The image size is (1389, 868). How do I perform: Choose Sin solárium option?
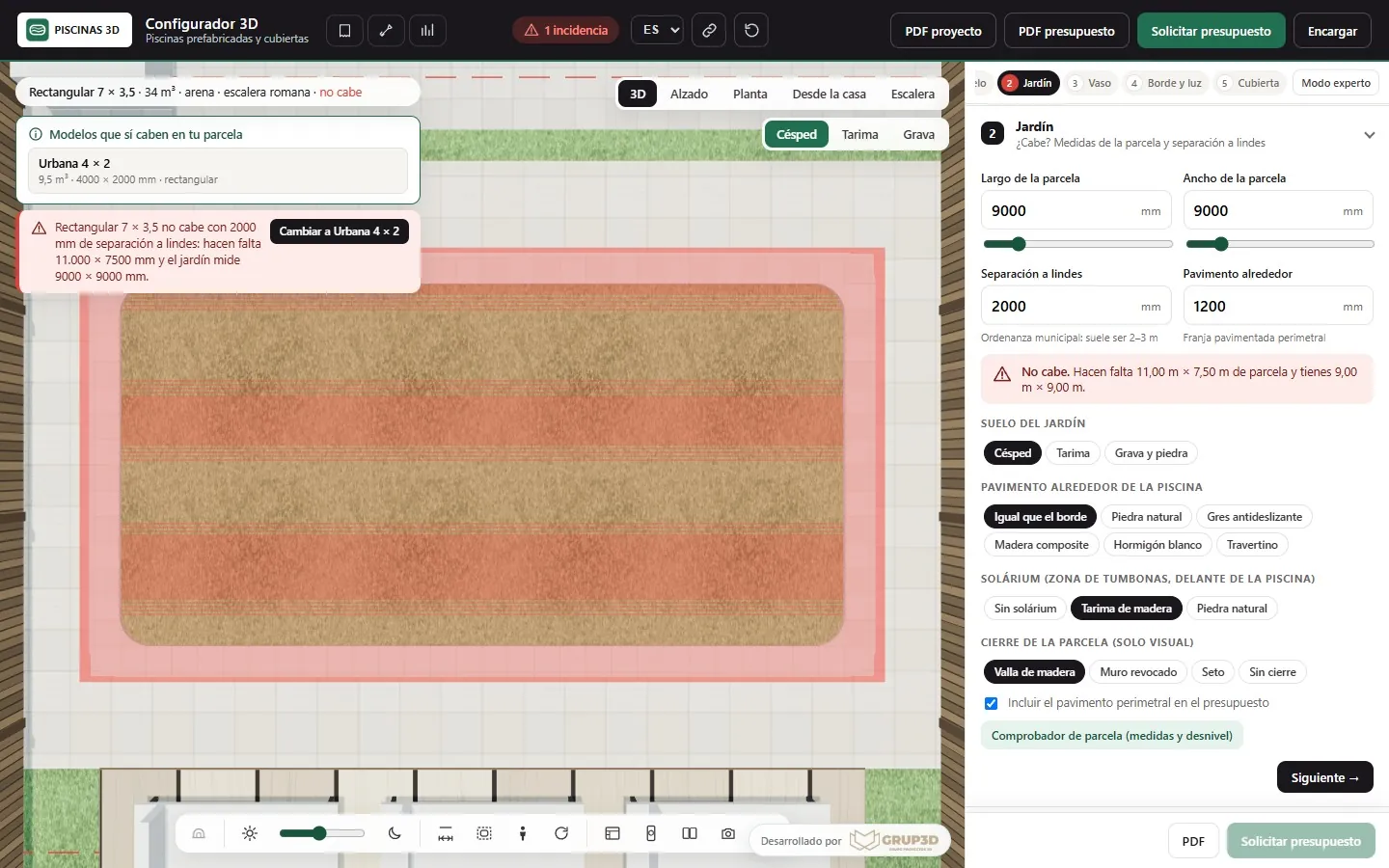pos(1025,609)
